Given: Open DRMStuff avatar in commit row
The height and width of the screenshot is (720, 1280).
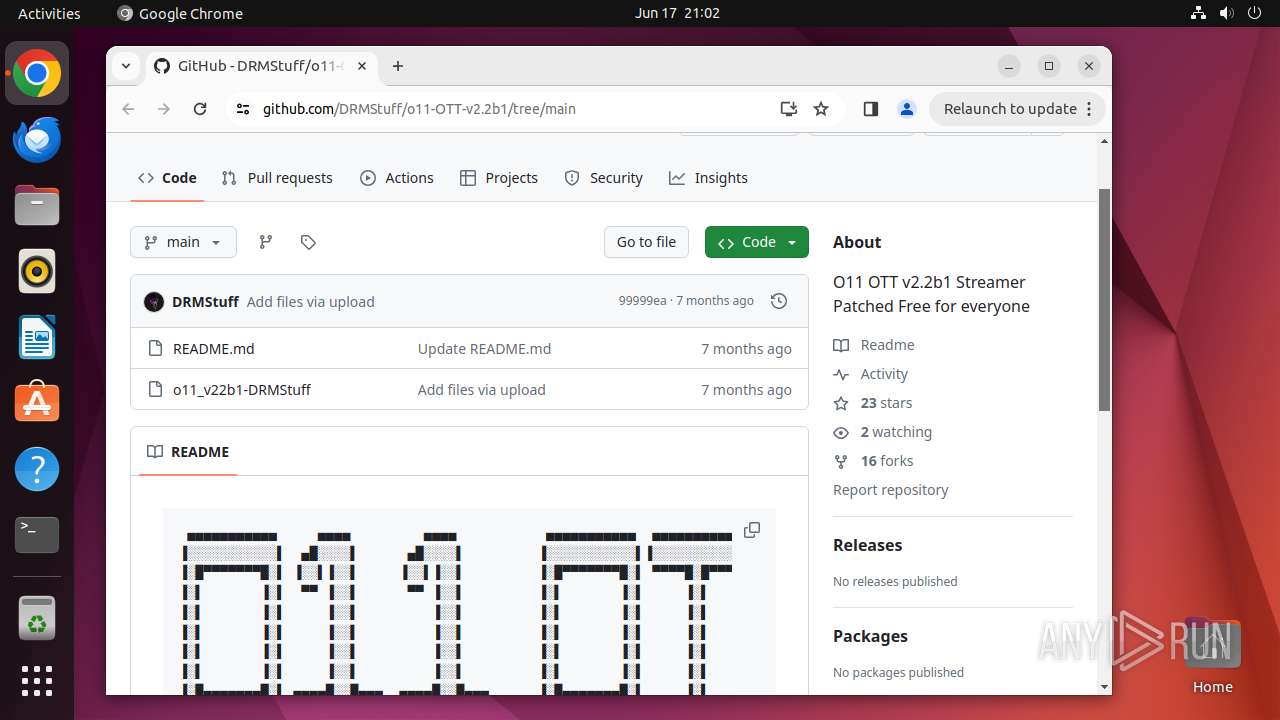Looking at the screenshot, I should pos(154,302).
